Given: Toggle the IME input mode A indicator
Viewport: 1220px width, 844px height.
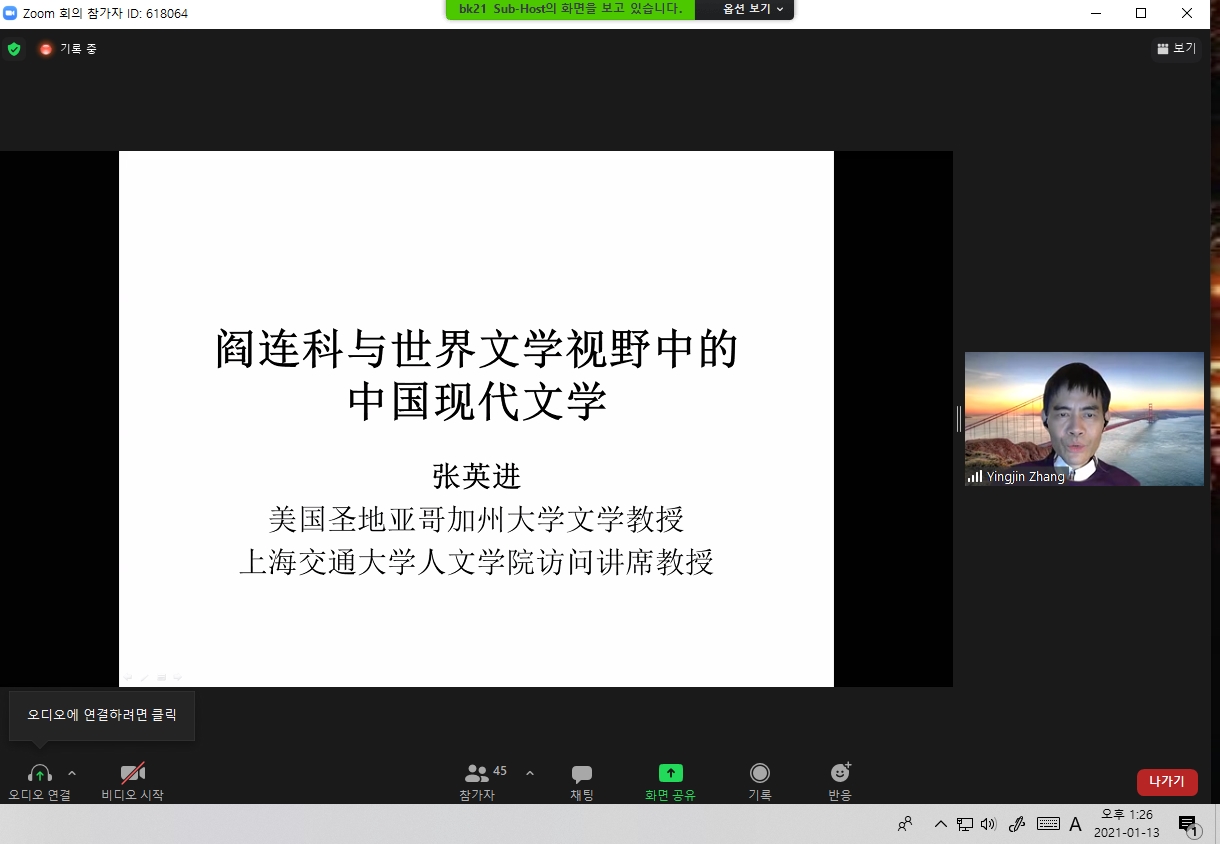Looking at the screenshot, I should point(1076,825).
